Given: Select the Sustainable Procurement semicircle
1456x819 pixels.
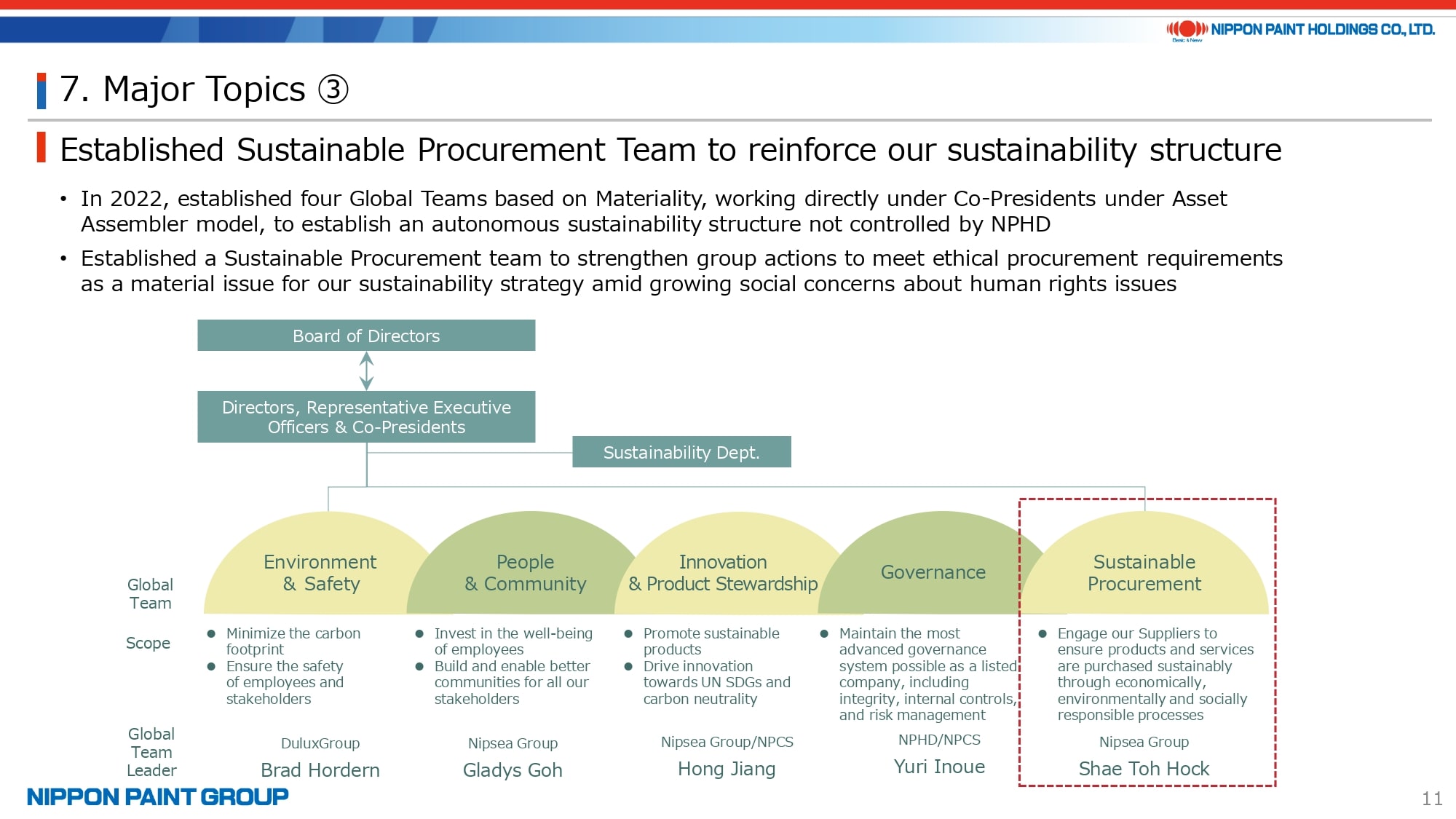Looking at the screenshot, I should (1144, 564).
